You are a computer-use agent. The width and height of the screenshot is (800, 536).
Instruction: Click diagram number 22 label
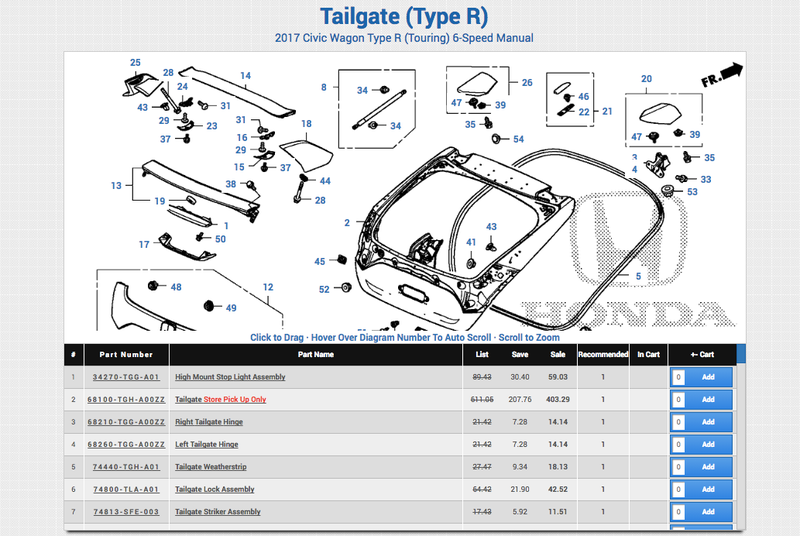pos(584,112)
